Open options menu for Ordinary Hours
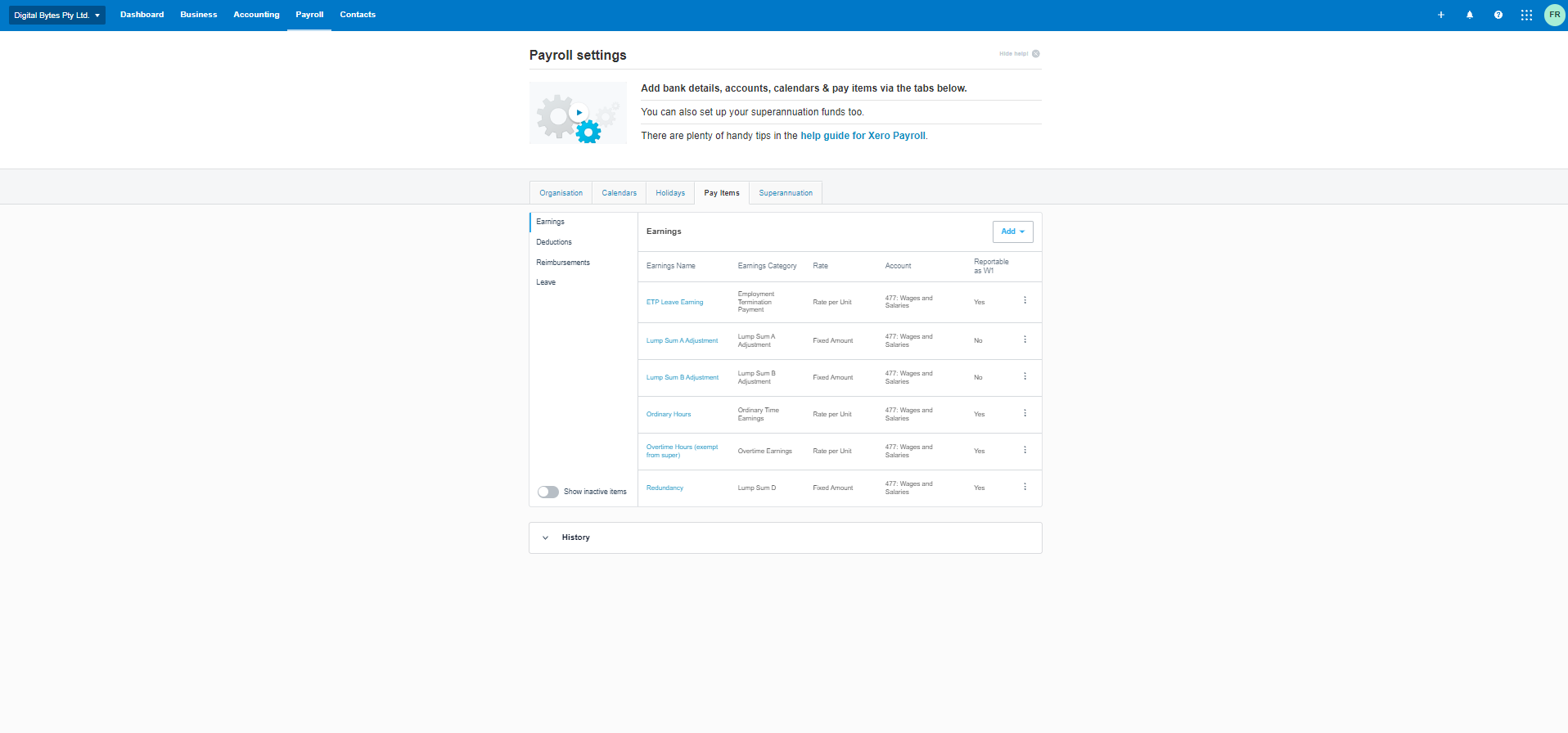 click(x=1025, y=413)
